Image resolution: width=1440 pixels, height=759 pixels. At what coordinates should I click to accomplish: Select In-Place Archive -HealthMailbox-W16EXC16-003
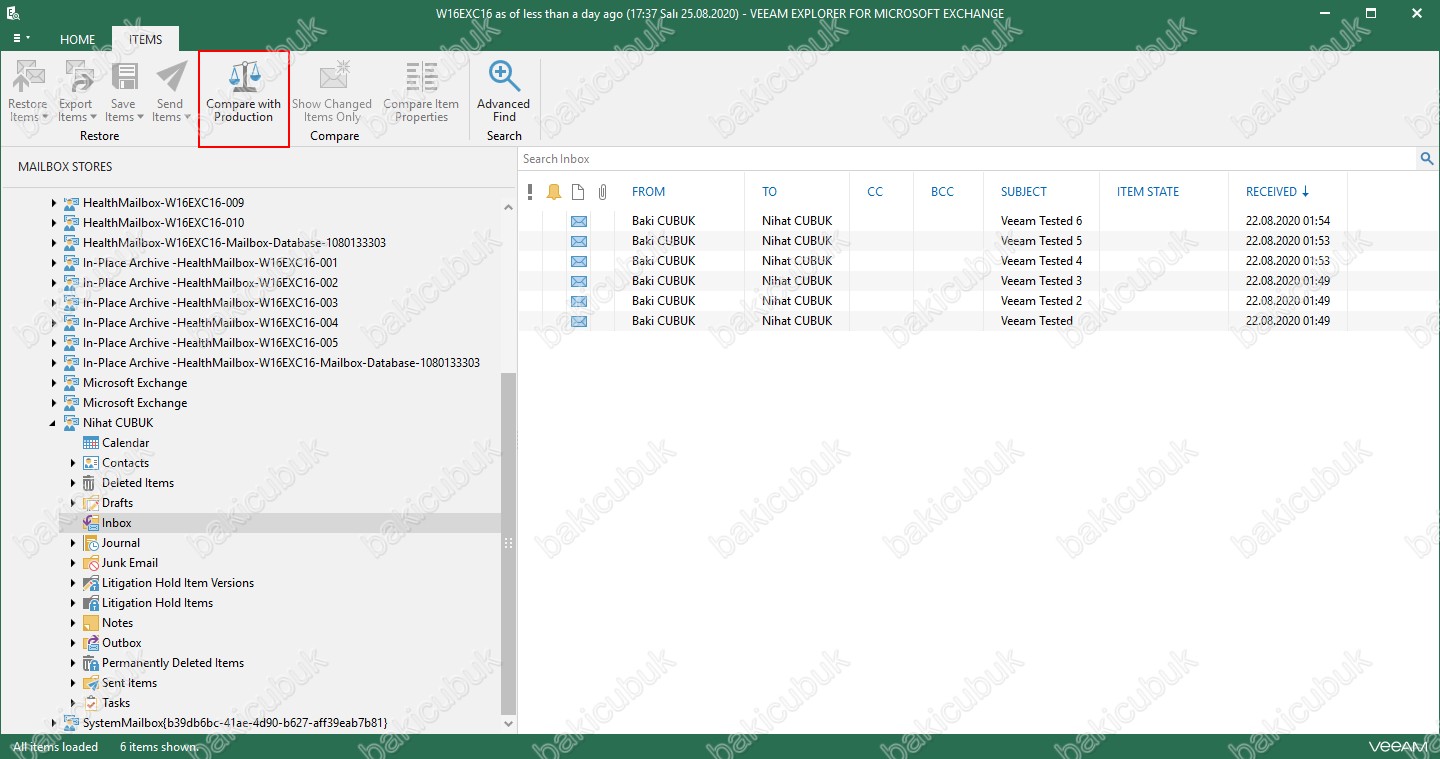(210, 303)
